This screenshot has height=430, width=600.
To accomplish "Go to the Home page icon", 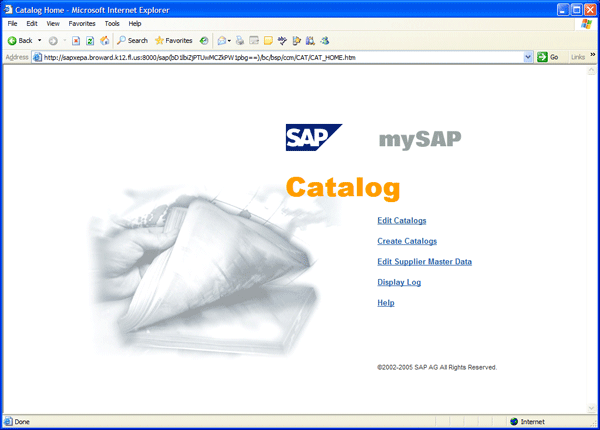I will coord(104,41).
